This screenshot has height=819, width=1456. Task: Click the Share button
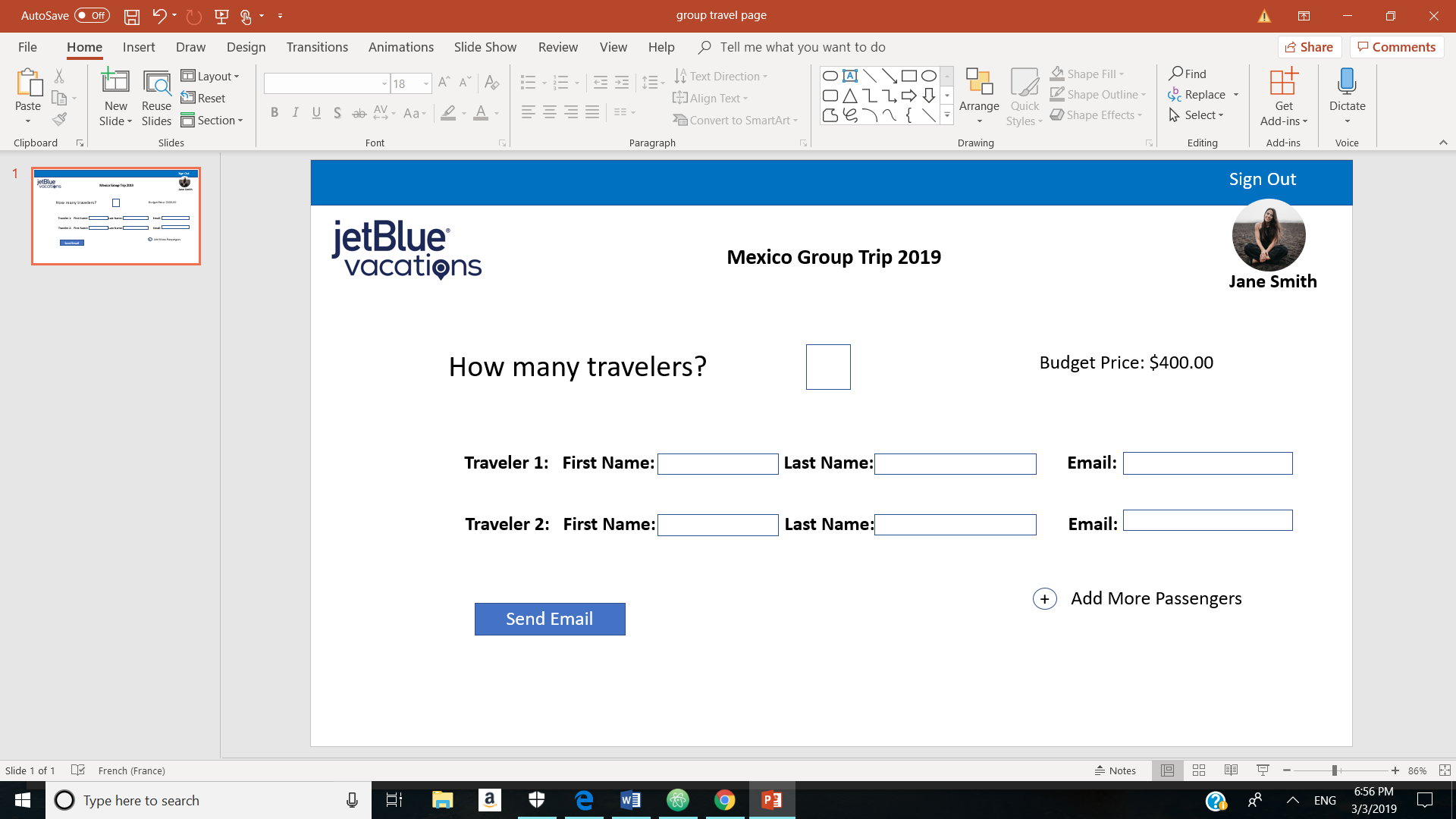(x=1310, y=47)
